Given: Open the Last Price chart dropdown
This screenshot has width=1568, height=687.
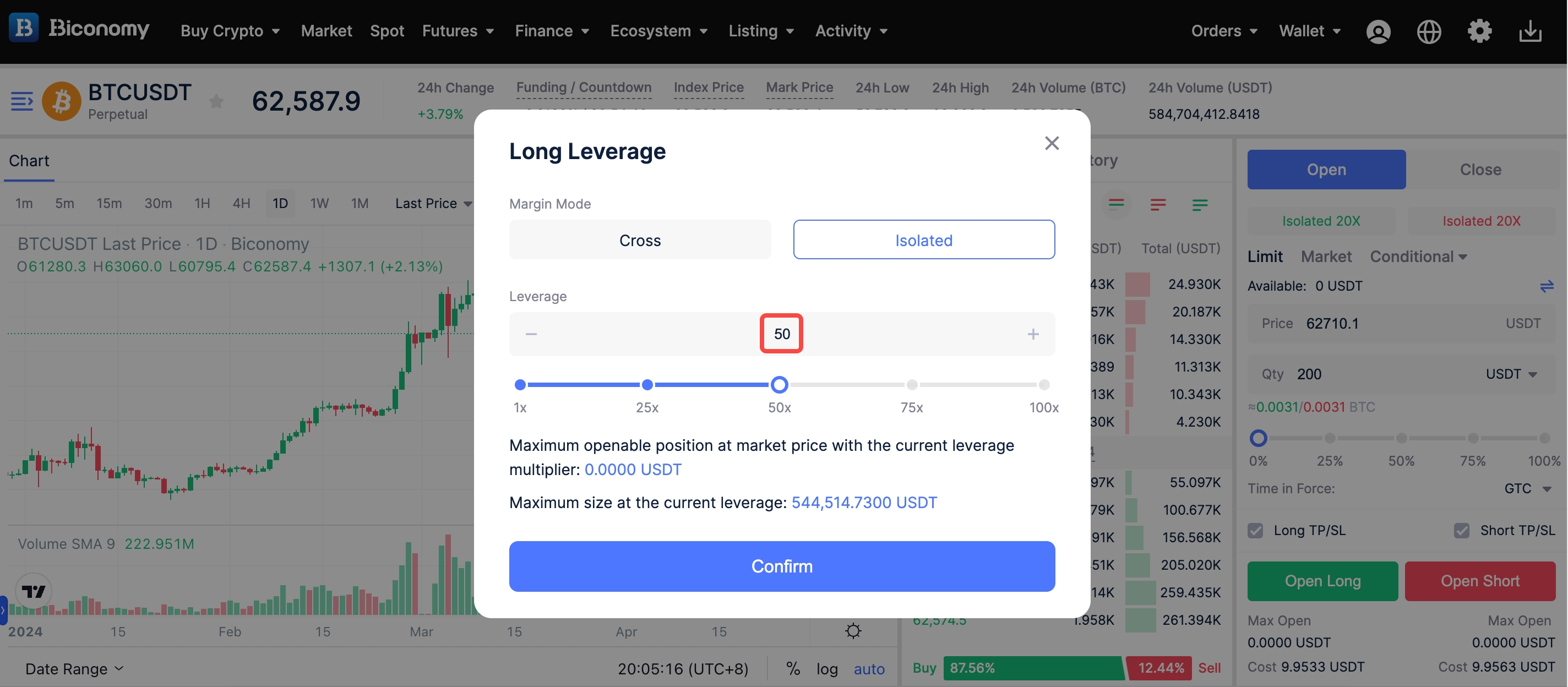Looking at the screenshot, I should click(x=433, y=203).
